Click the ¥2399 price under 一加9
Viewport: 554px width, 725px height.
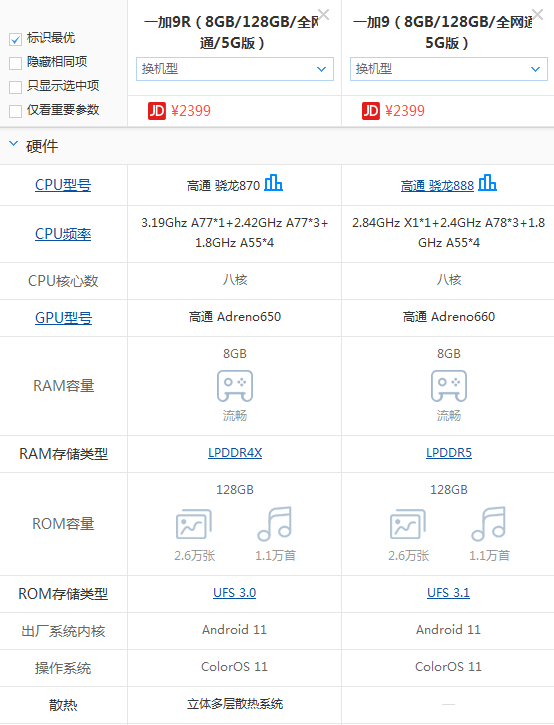[x=405, y=111]
